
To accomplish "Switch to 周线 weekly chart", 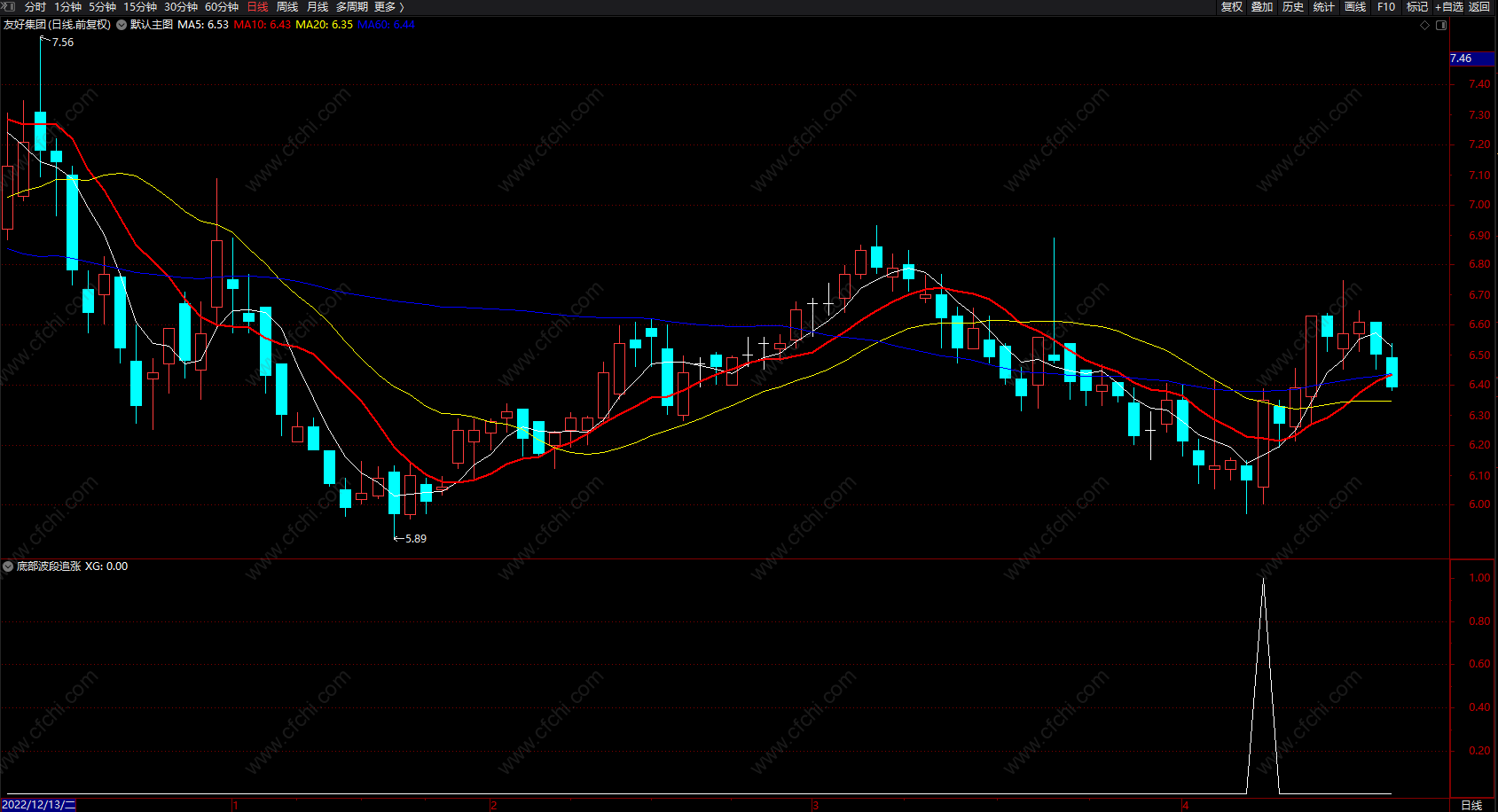I will tap(287, 6).
